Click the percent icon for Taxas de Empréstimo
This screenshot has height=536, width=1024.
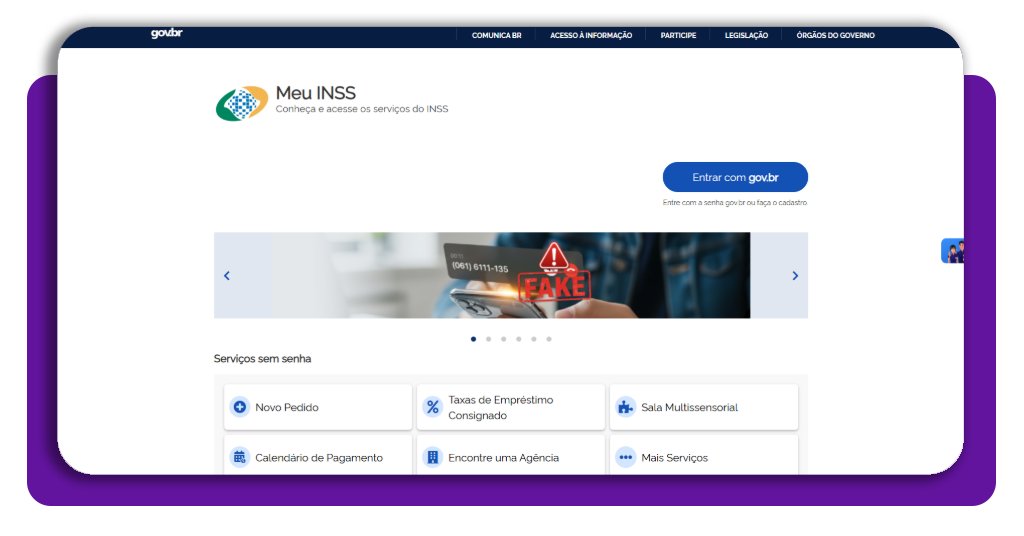[432, 407]
